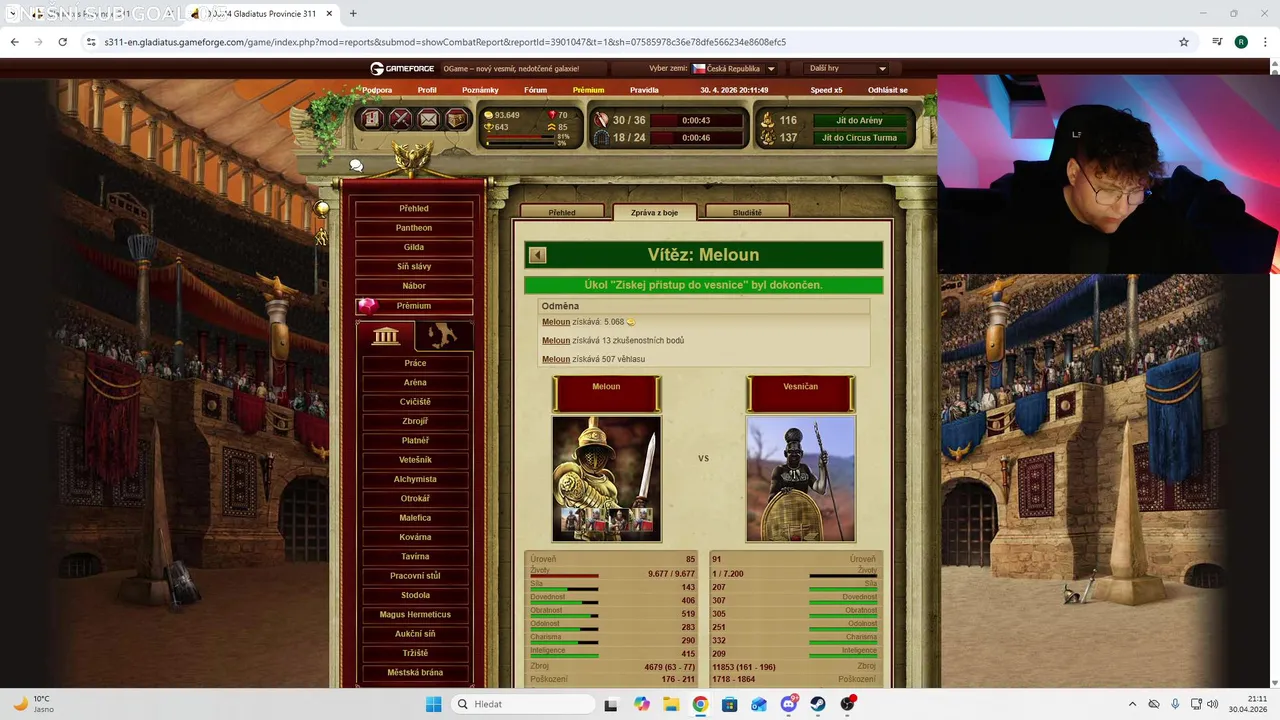Click Odhlásit se to log out
This screenshot has height=720, width=1280.
[x=888, y=90]
